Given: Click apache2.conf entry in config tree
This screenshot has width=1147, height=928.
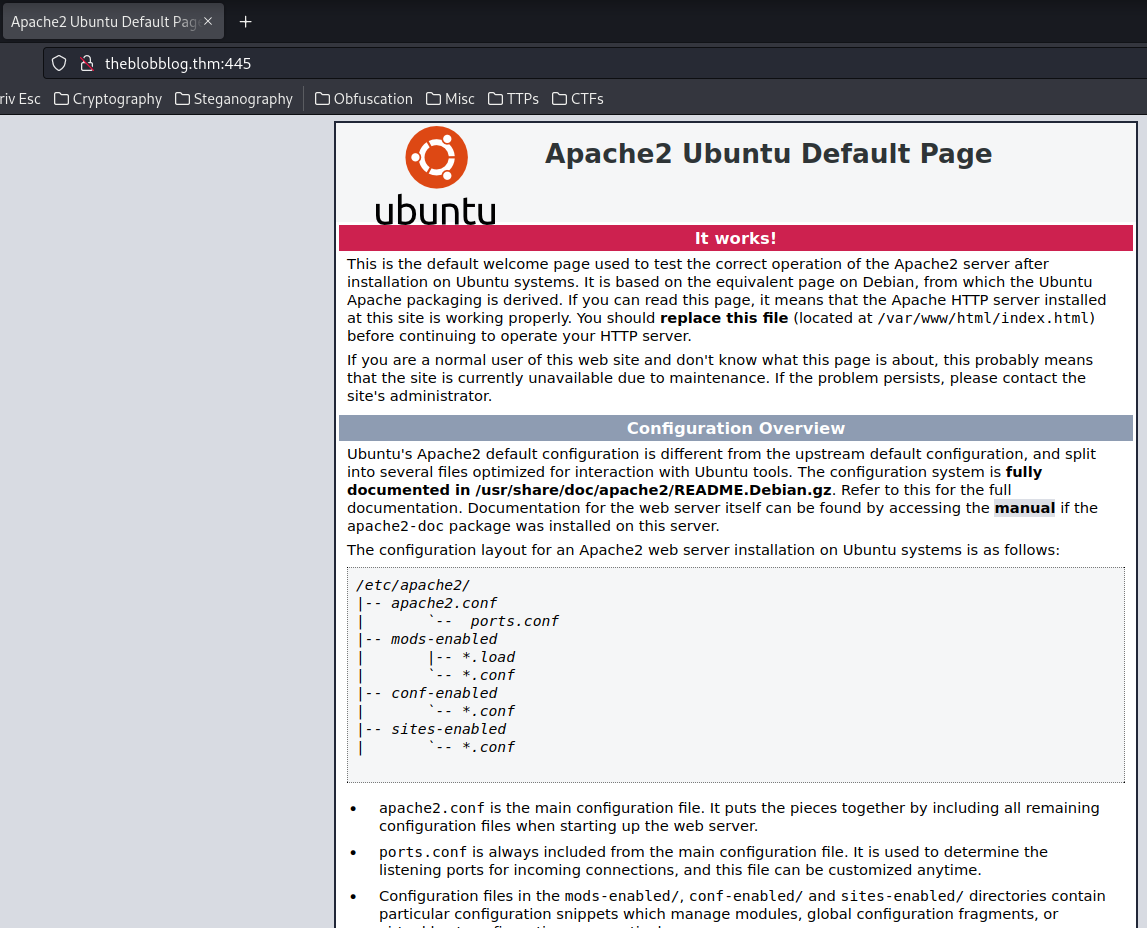Looking at the screenshot, I should [444, 603].
